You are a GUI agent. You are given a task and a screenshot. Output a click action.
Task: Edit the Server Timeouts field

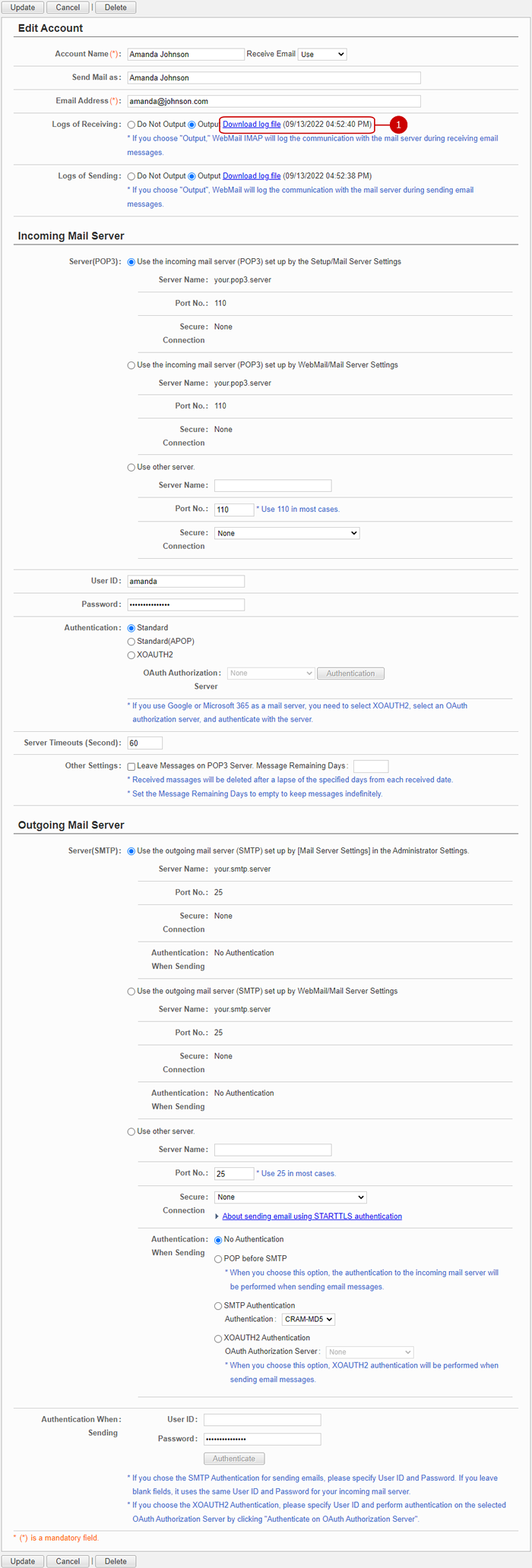pos(144,743)
